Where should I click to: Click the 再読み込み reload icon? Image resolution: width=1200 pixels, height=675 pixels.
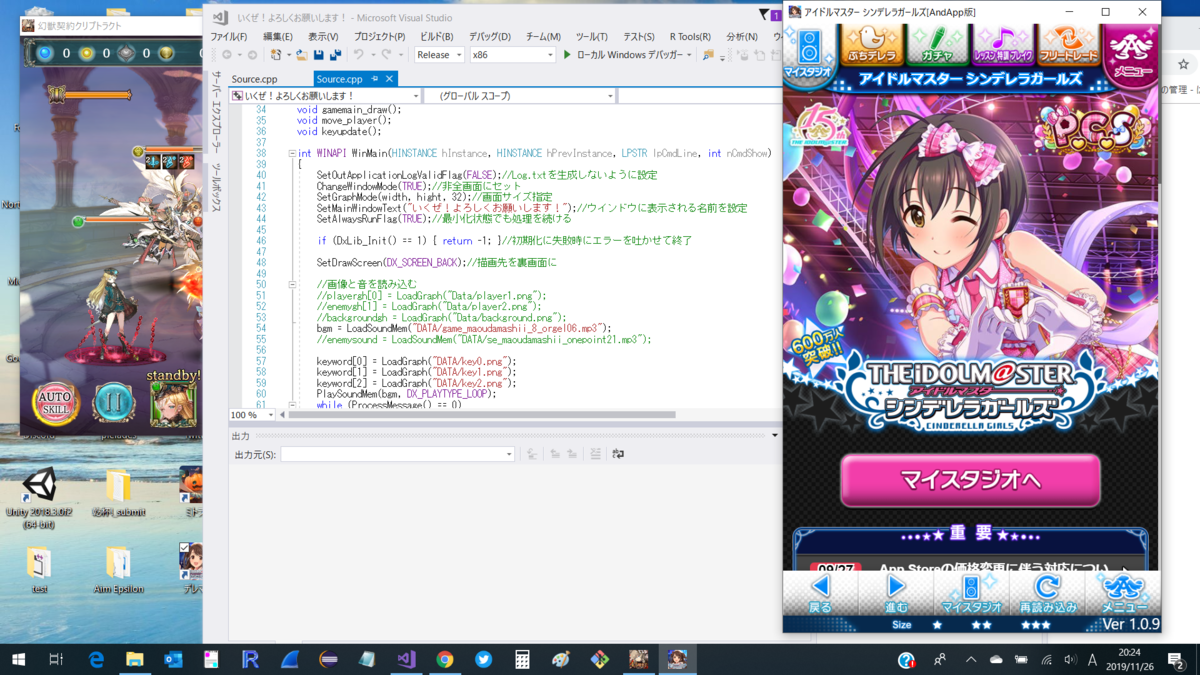tap(1047, 592)
